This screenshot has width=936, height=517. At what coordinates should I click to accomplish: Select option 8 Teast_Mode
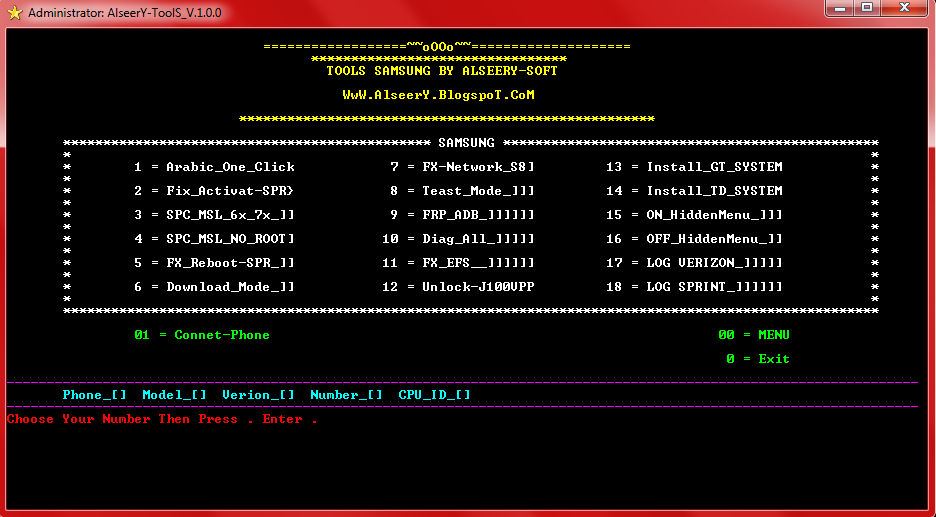[462, 191]
